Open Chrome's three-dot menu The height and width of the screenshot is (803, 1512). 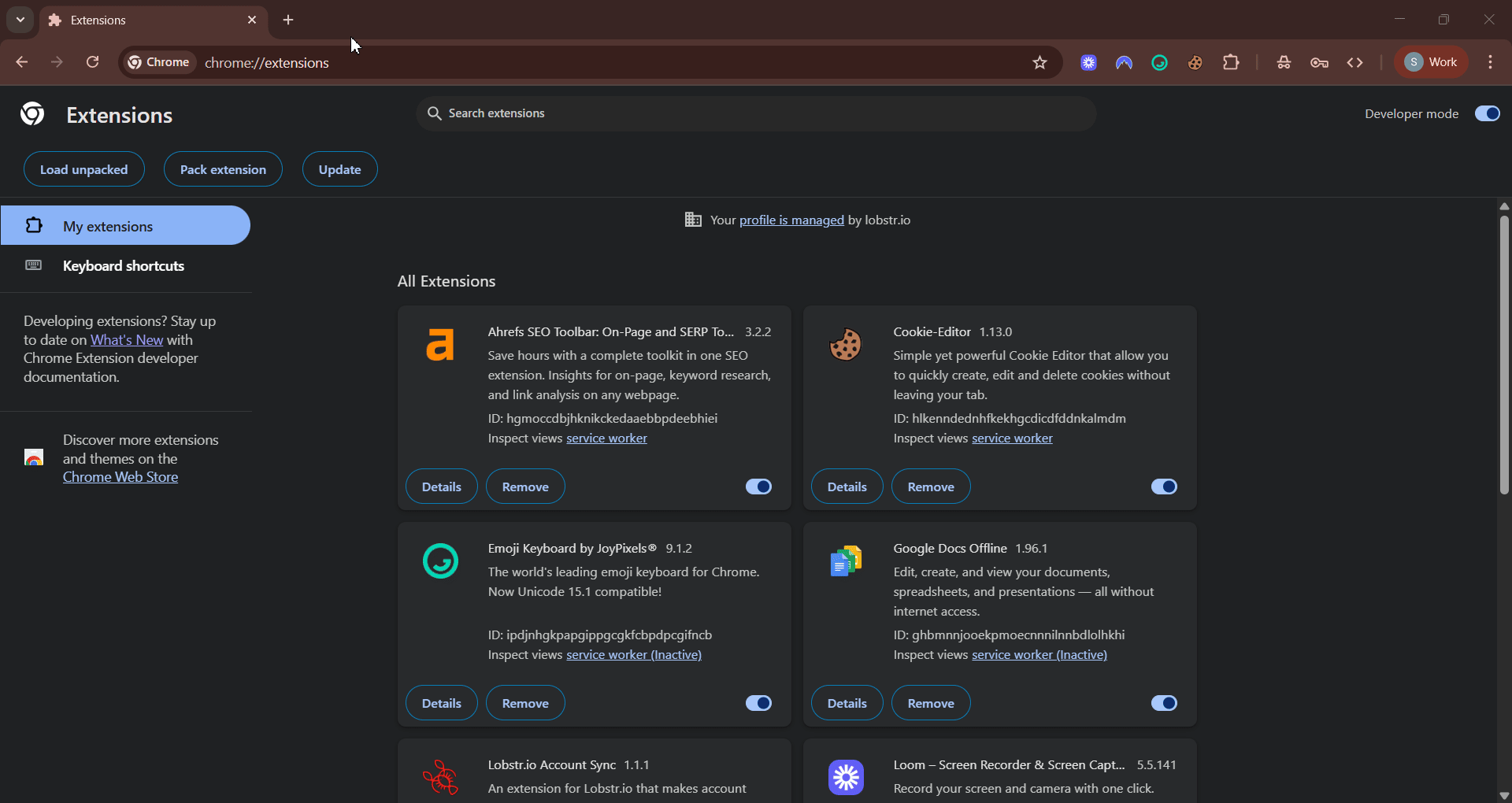click(x=1490, y=62)
